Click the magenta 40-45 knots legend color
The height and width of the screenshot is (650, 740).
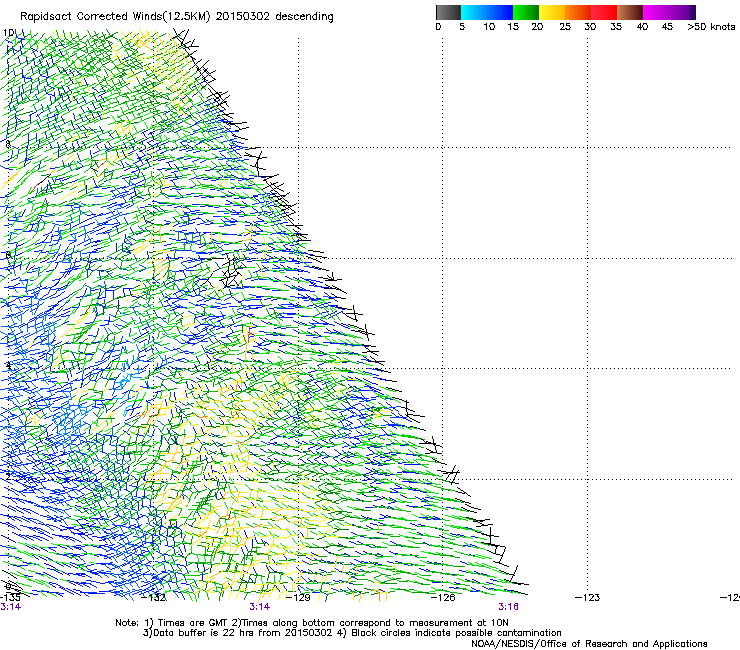coord(656,12)
